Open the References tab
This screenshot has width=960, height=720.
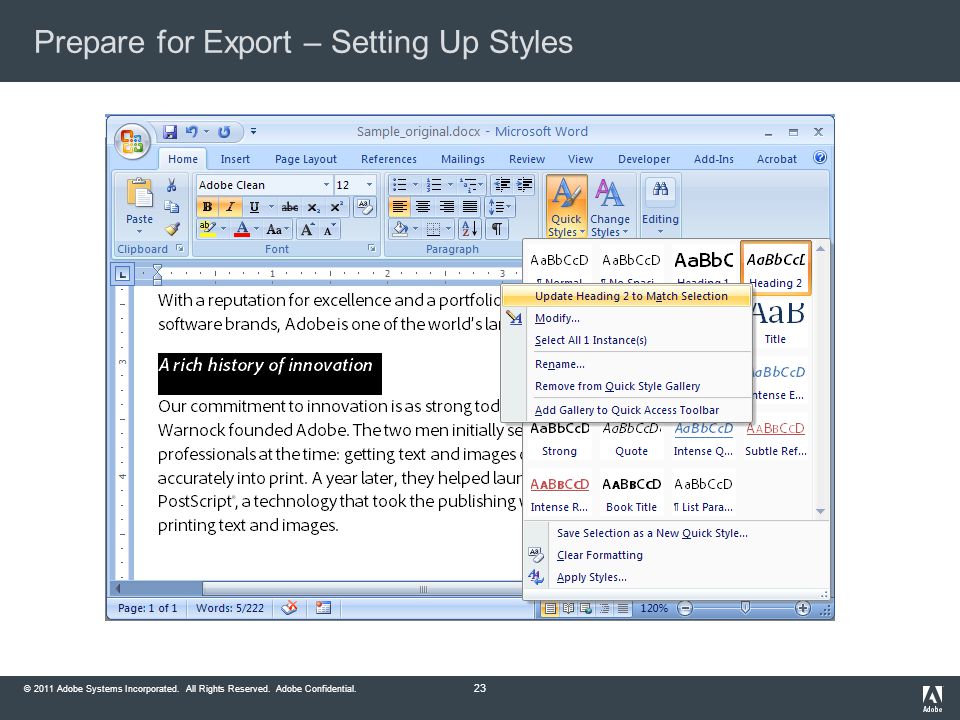(x=389, y=159)
